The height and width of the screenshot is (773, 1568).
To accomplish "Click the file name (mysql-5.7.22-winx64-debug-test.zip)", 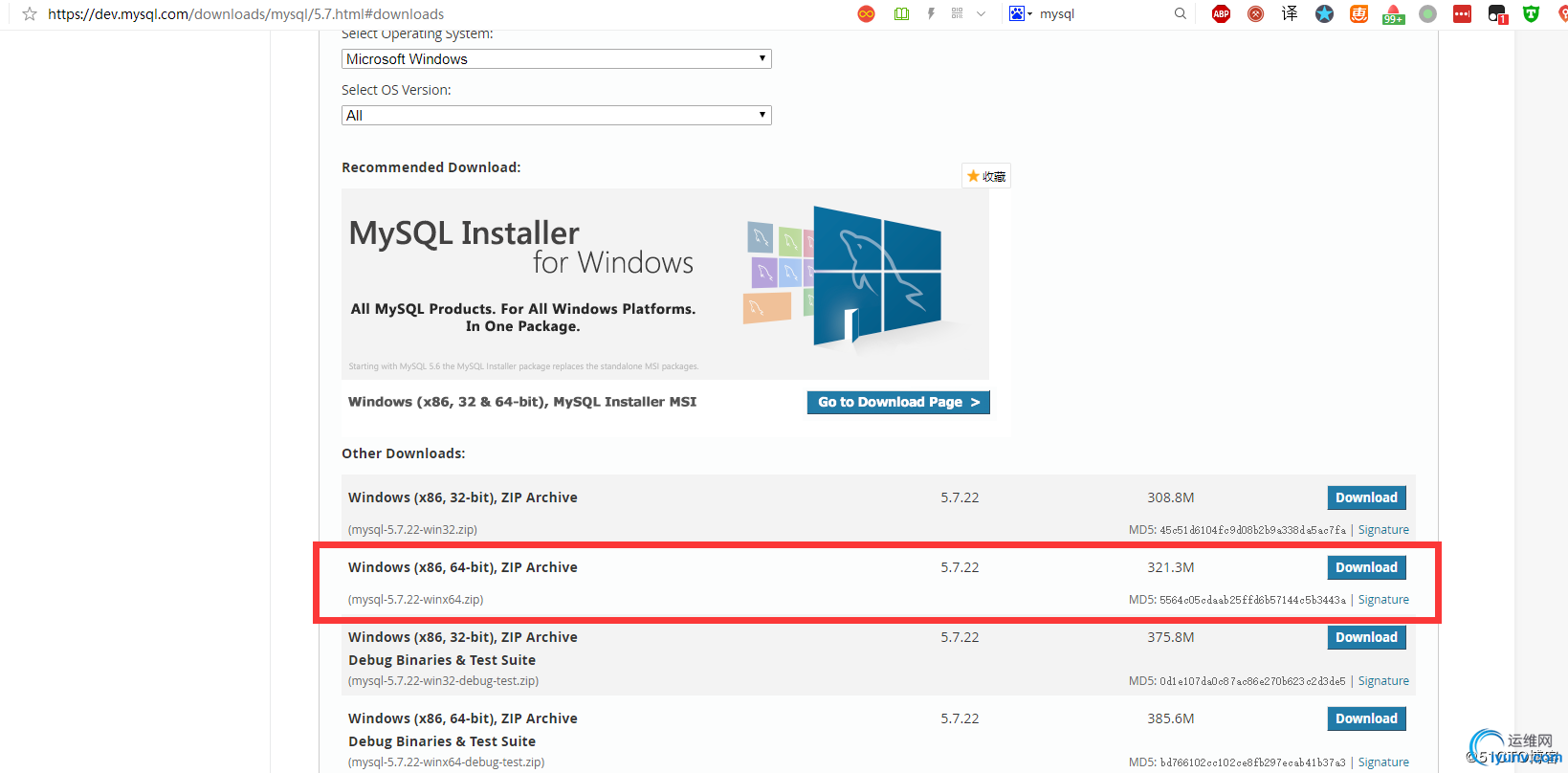I will pyautogui.click(x=447, y=762).
